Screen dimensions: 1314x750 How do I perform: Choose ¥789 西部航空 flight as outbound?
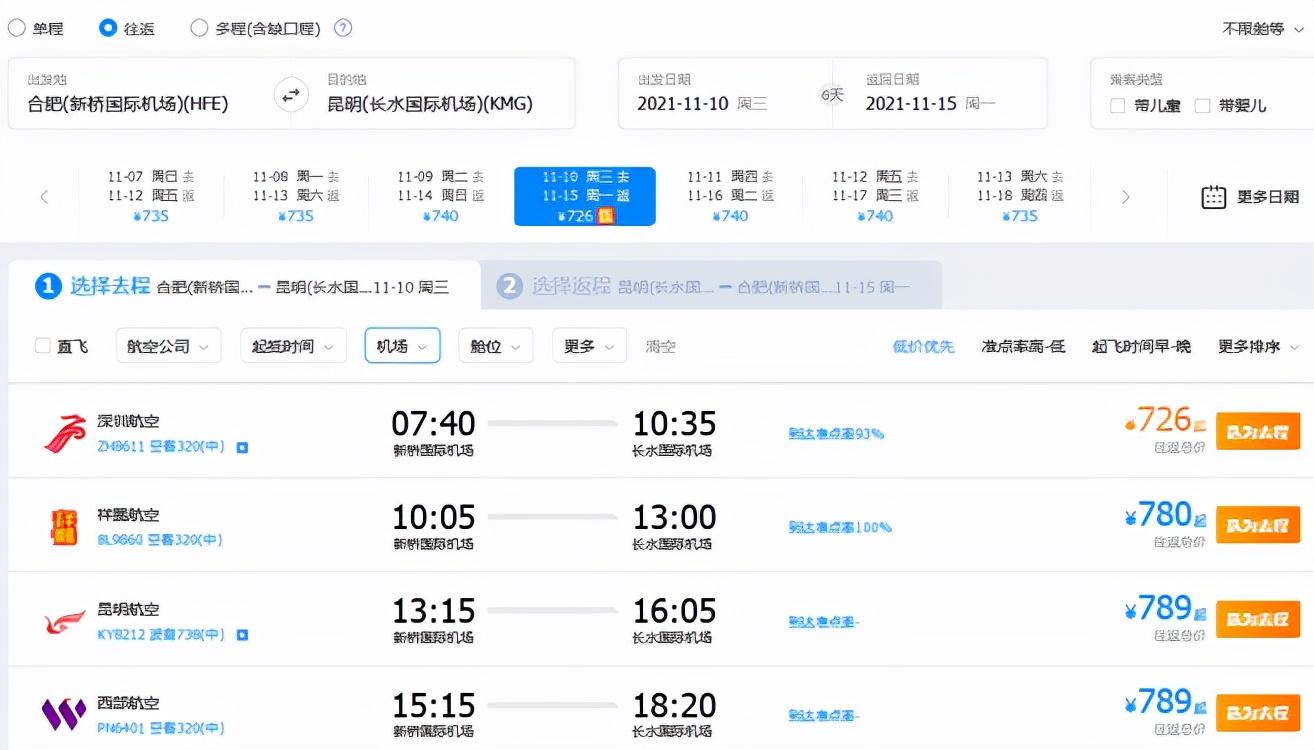1258,713
